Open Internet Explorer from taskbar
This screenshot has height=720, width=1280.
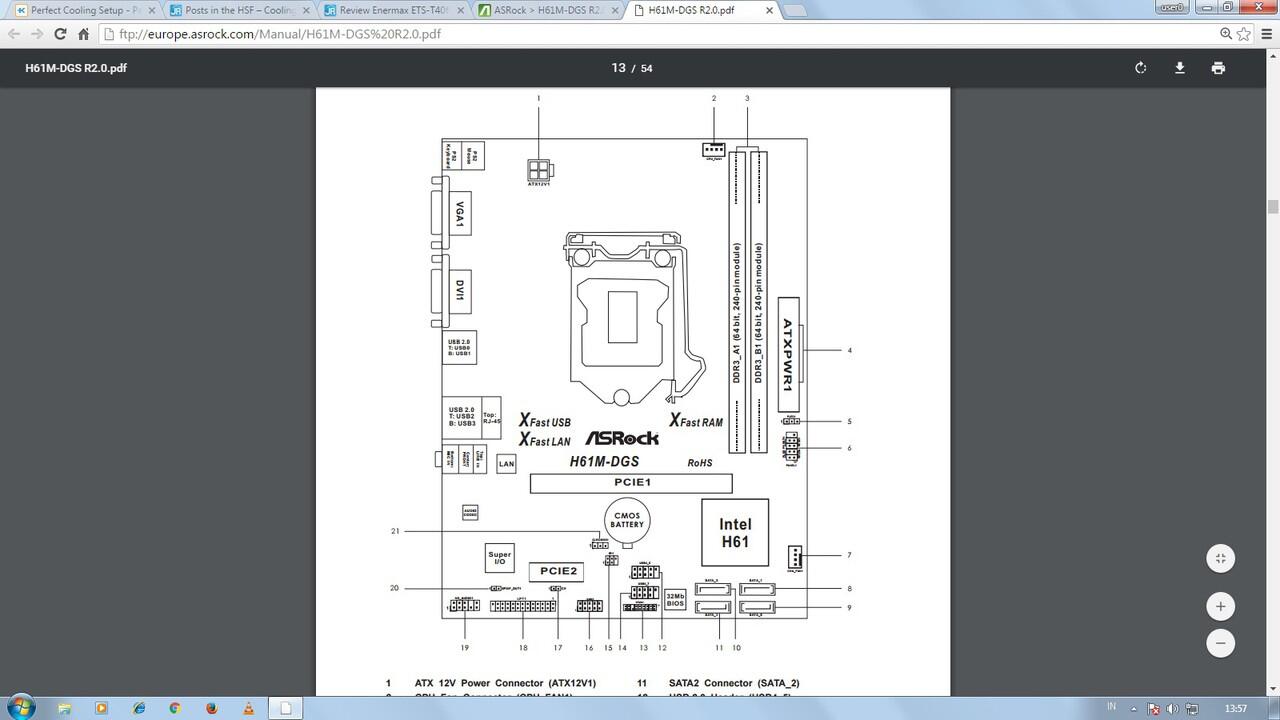point(138,708)
